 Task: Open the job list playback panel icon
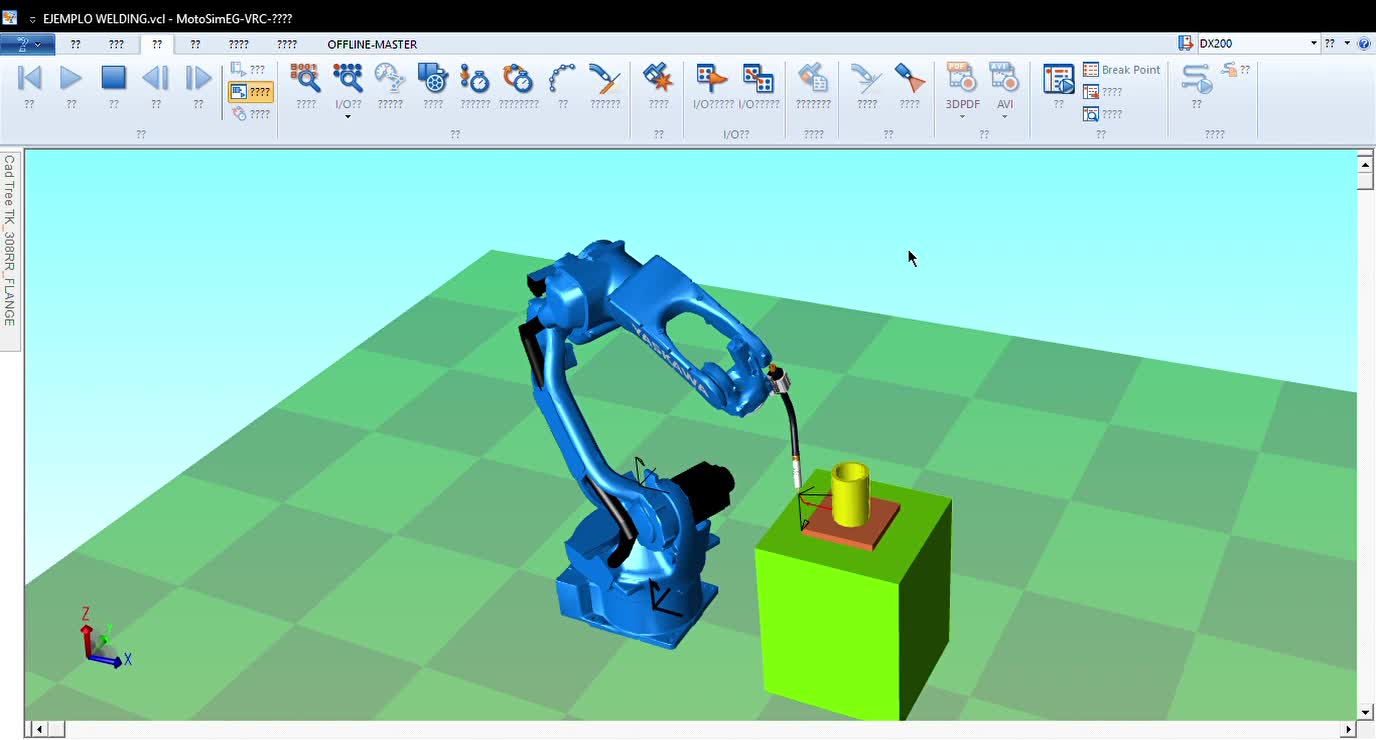coord(1058,79)
